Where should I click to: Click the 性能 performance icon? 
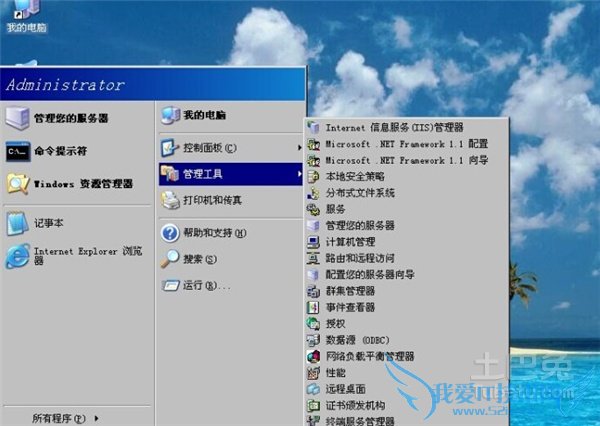[x=313, y=373]
